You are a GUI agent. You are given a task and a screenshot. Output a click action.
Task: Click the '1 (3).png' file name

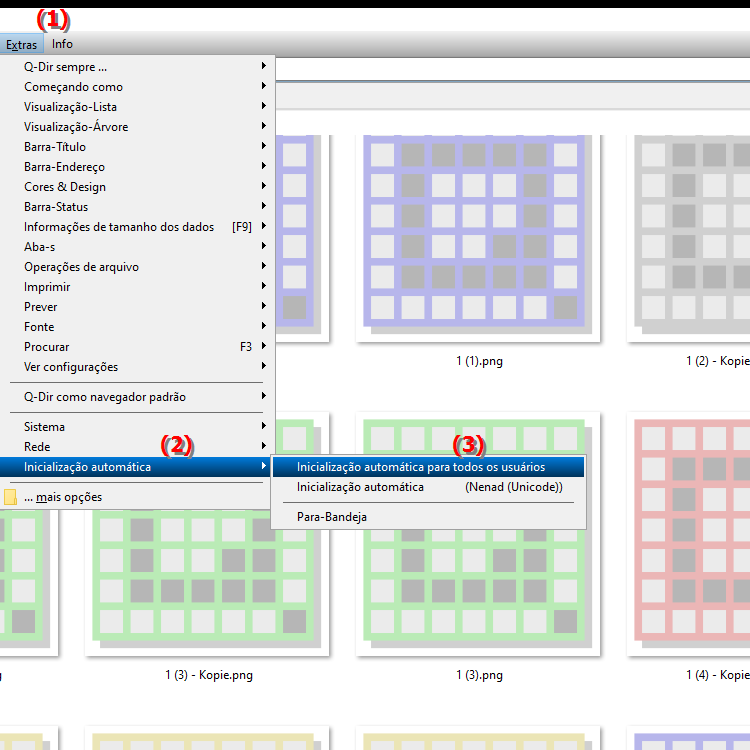[479, 675]
